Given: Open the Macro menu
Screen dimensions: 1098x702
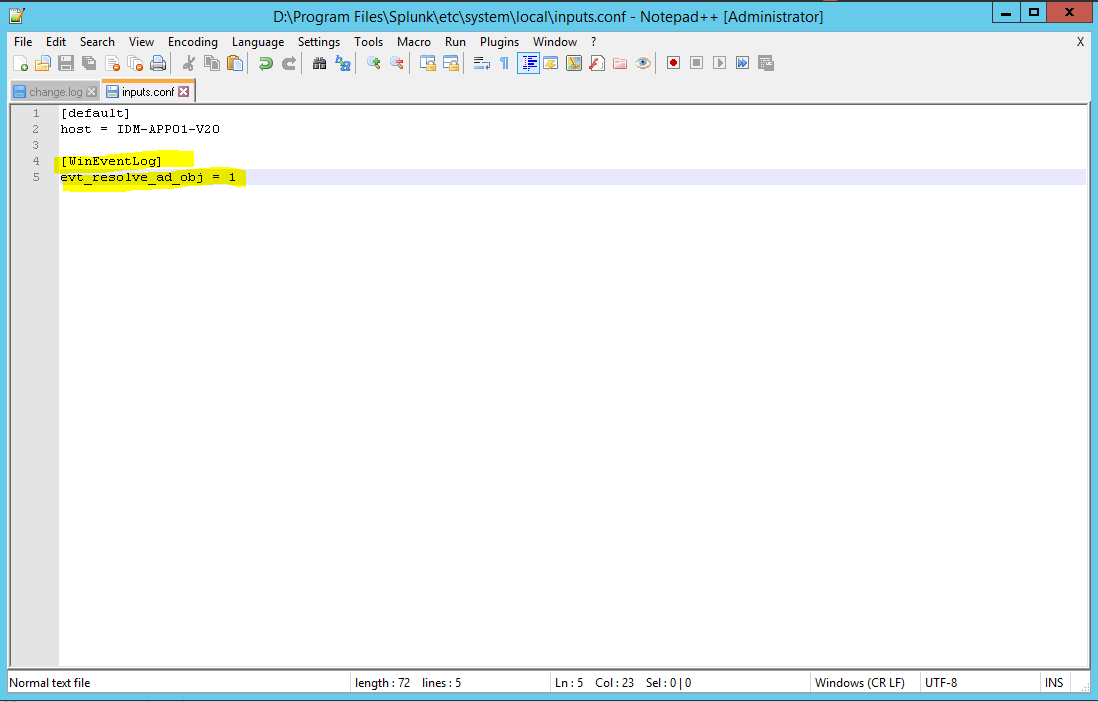Looking at the screenshot, I should (414, 42).
